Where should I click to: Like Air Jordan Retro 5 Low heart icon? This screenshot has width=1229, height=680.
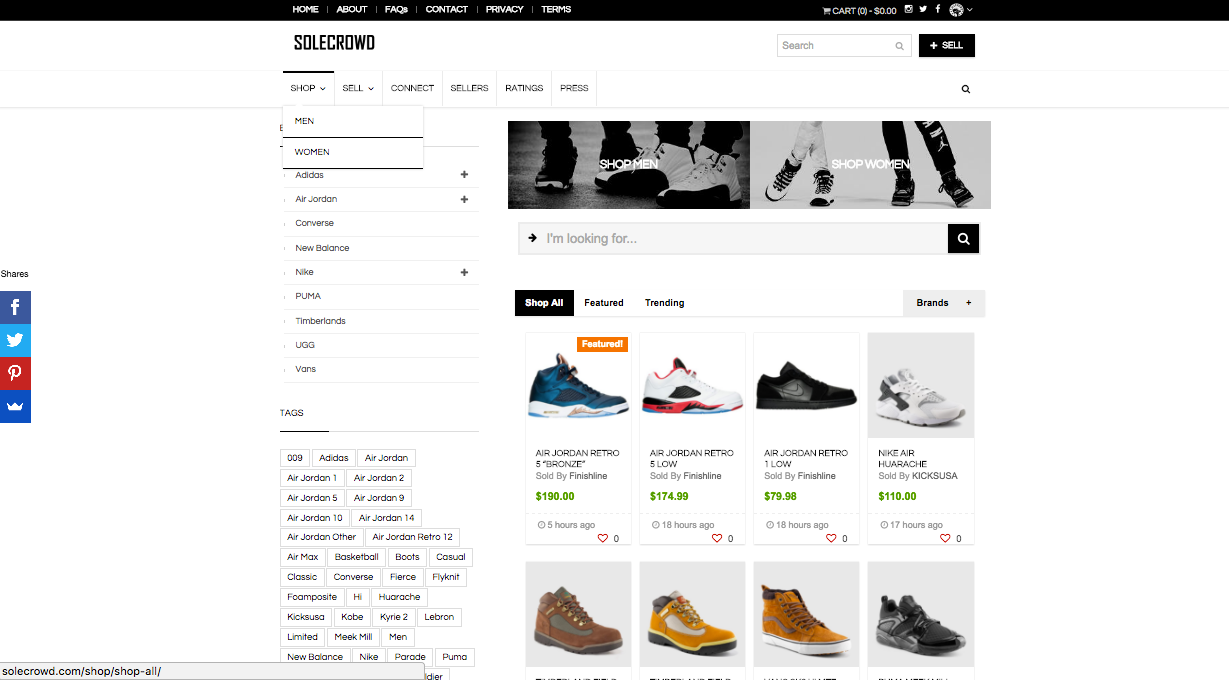(717, 538)
